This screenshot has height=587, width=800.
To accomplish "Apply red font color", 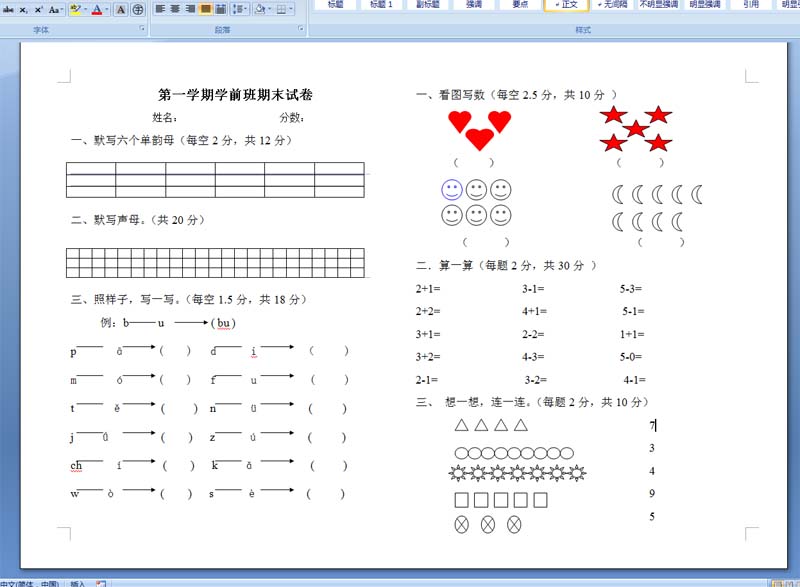I will pos(97,9).
